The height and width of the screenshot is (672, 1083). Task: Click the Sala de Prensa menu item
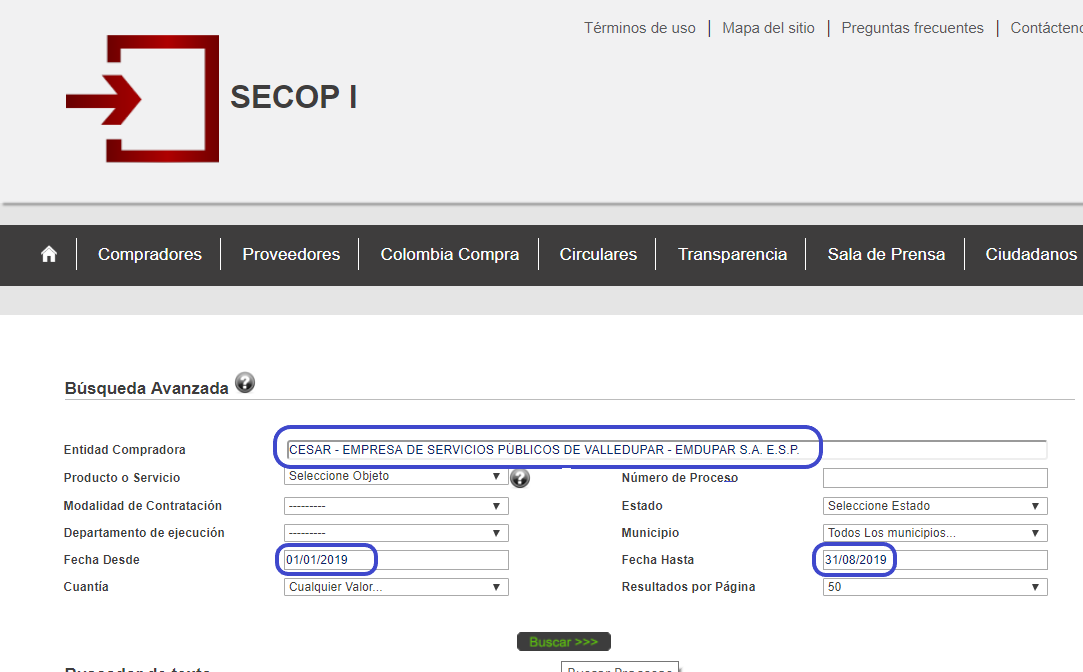pos(885,255)
